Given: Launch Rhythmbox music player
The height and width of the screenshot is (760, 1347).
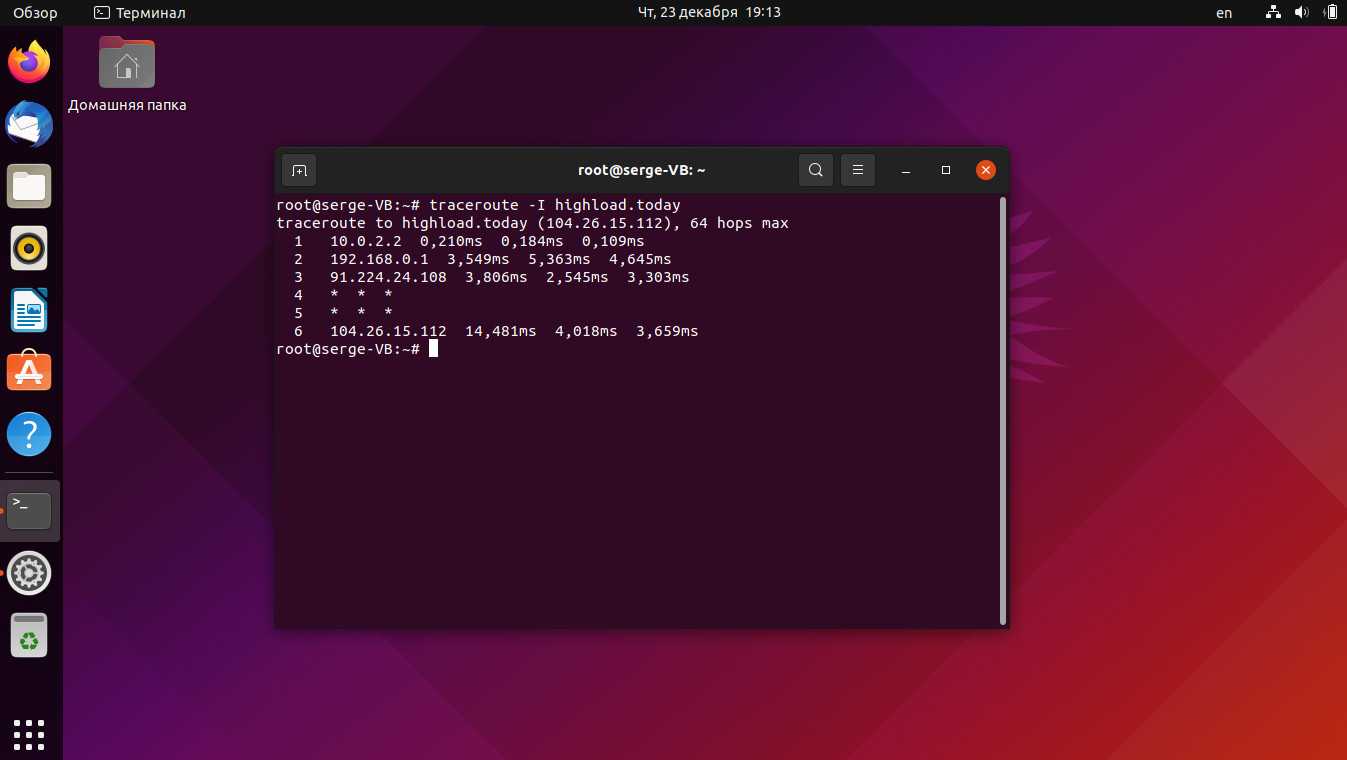Looking at the screenshot, I should click(x=30, y=248).
